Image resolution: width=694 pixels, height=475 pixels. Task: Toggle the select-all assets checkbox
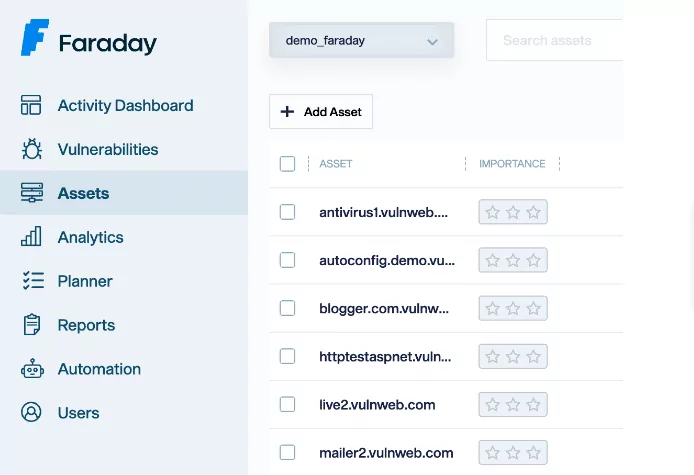288,164
